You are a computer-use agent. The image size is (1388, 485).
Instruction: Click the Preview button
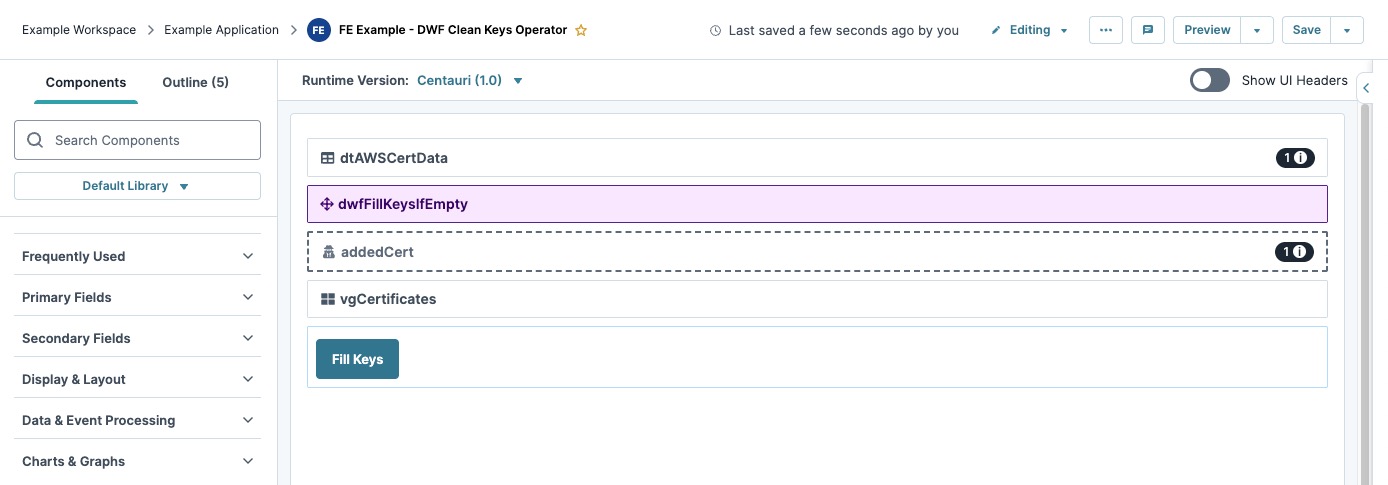click(x=1207, y=30)
